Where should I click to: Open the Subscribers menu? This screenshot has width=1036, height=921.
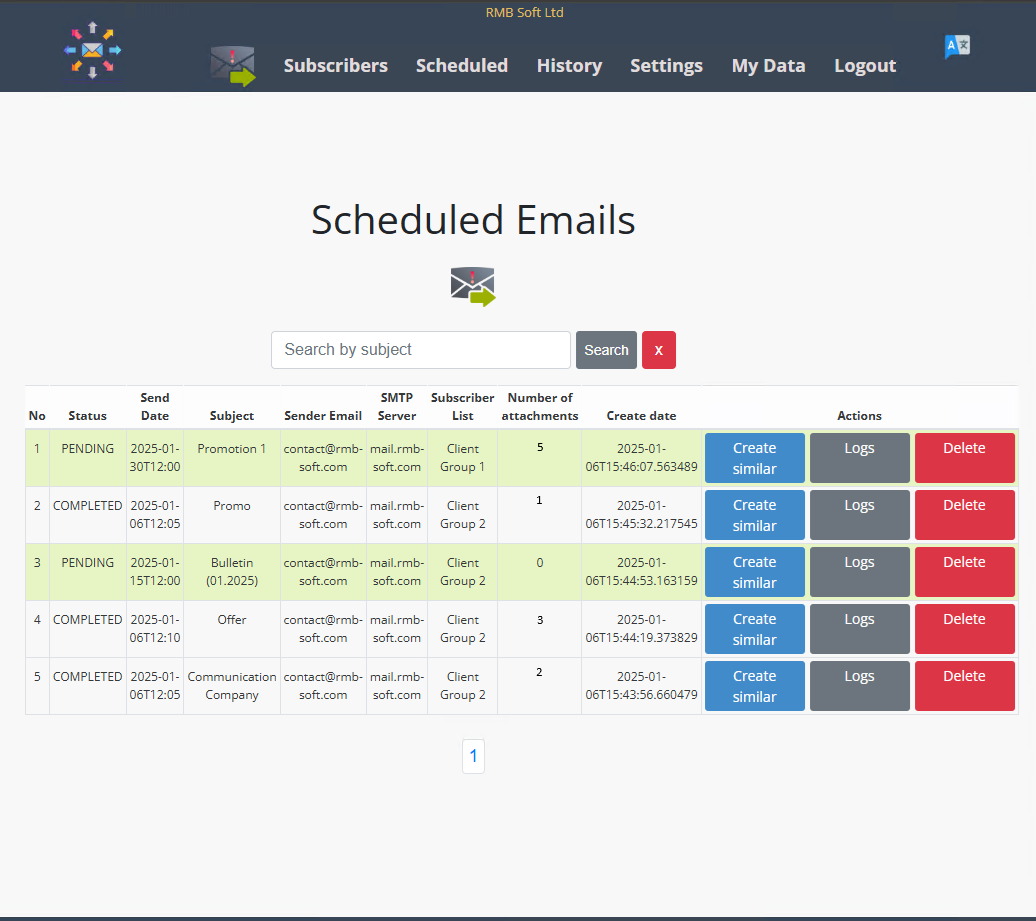click(x=336, y=65)
